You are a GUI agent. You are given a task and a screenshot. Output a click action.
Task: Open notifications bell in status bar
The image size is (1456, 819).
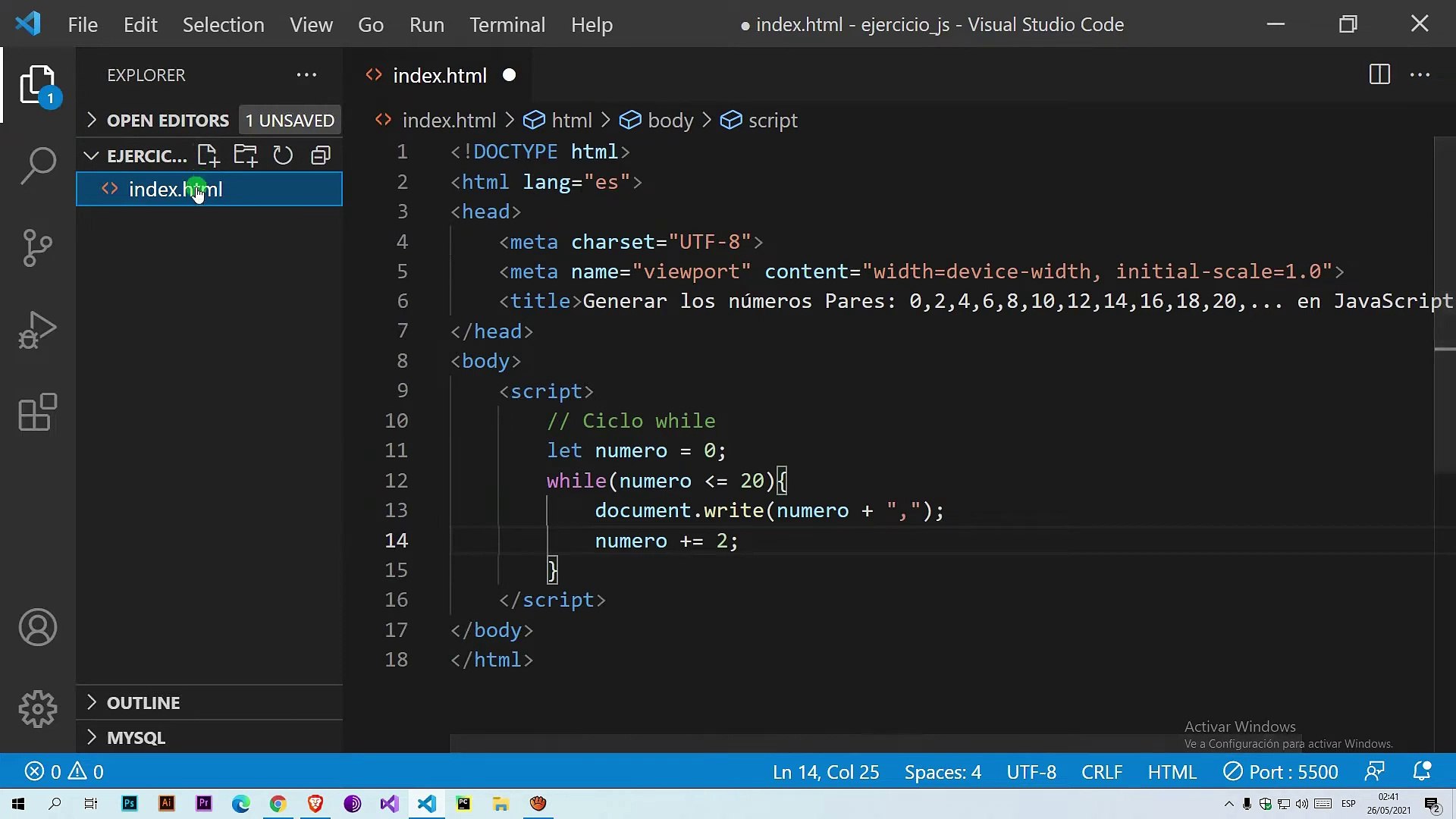(1422, 772)
